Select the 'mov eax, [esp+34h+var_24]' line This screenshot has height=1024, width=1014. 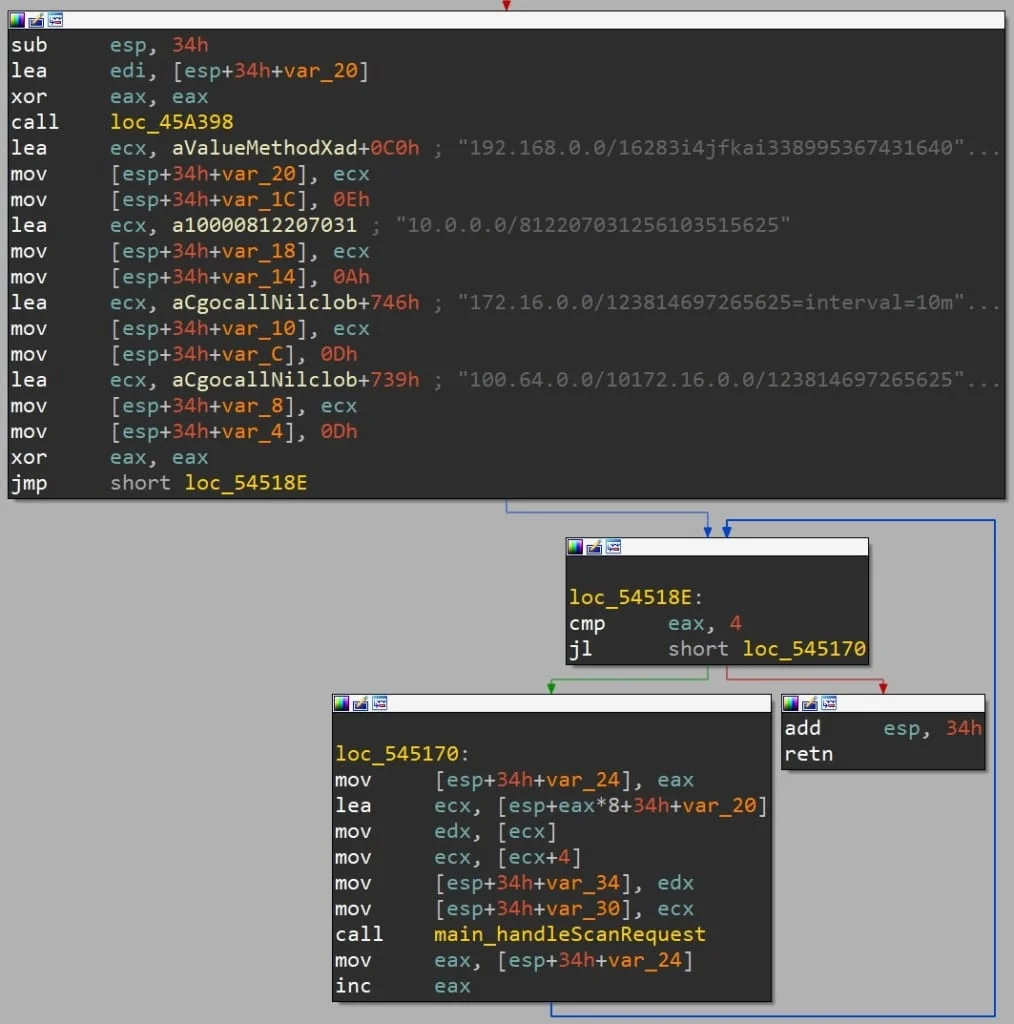tap(515, 961)
